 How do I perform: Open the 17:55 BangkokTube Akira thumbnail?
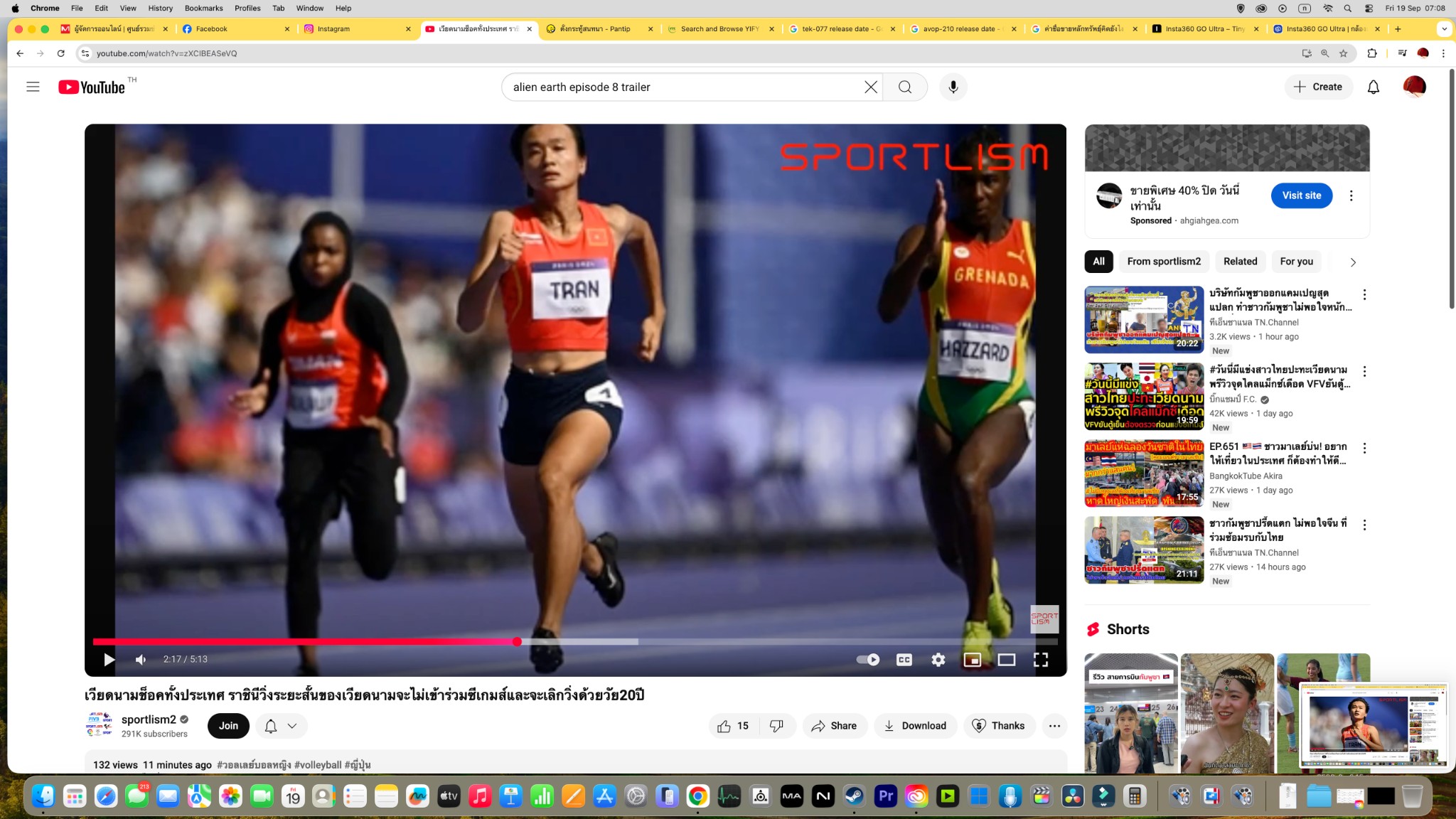[1144, 473]
